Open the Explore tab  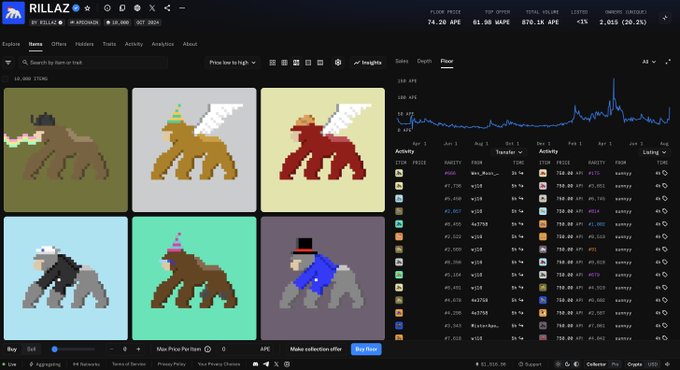coord(11,44)
